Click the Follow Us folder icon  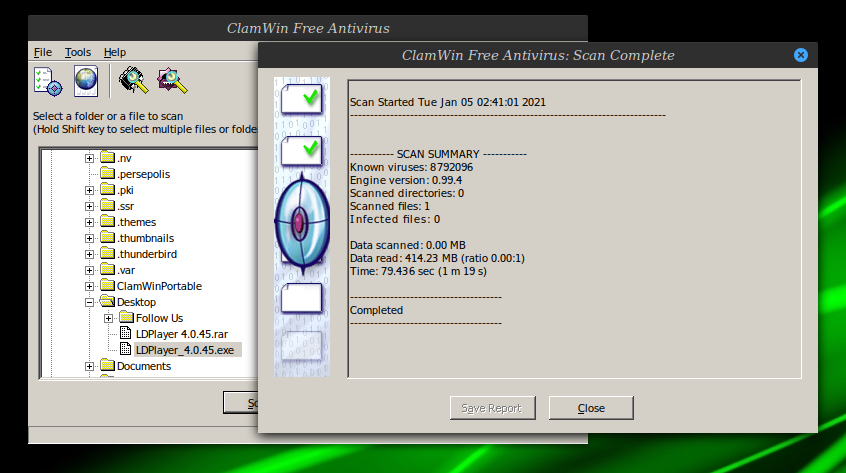pyautogui.click(x=127, y=317)
